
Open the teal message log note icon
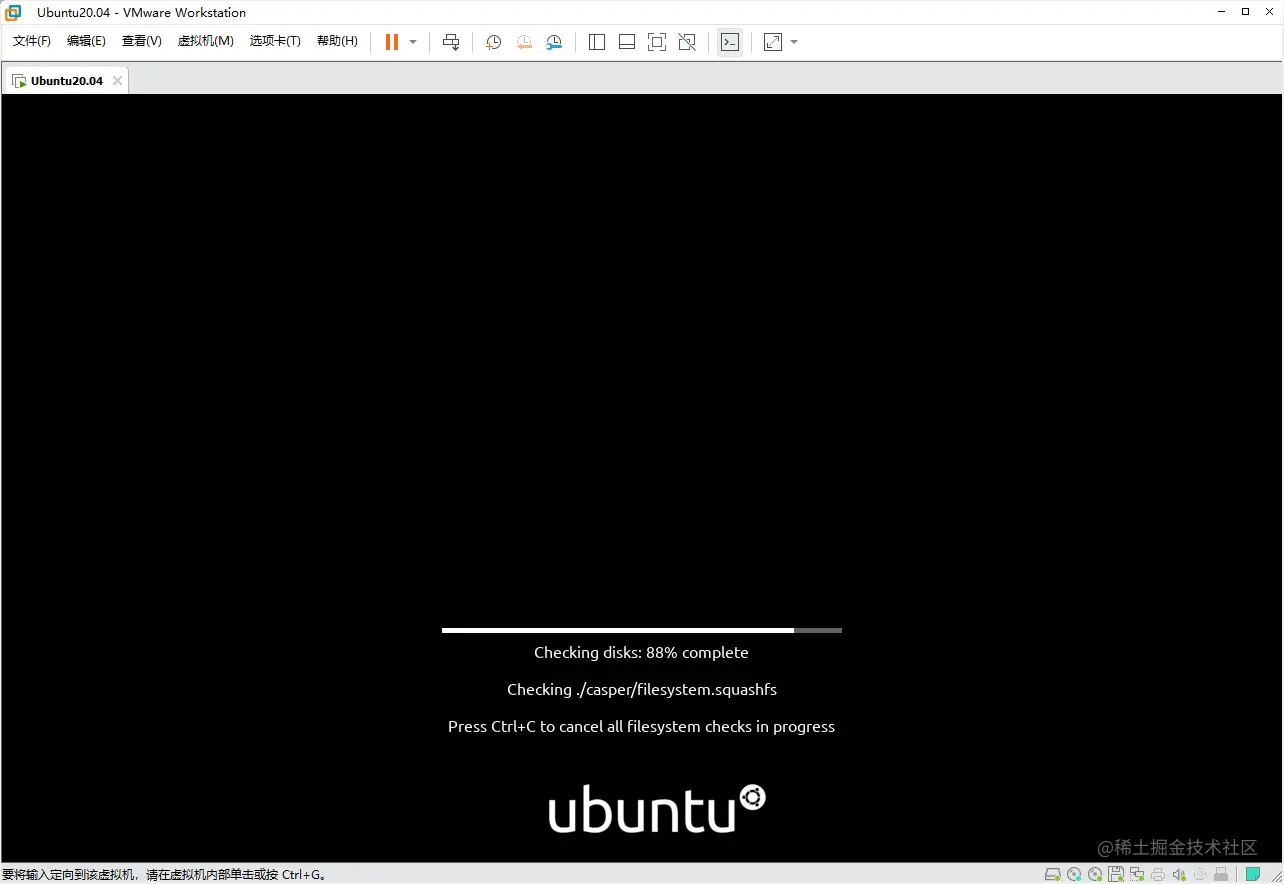click(x=1252, y=874)
